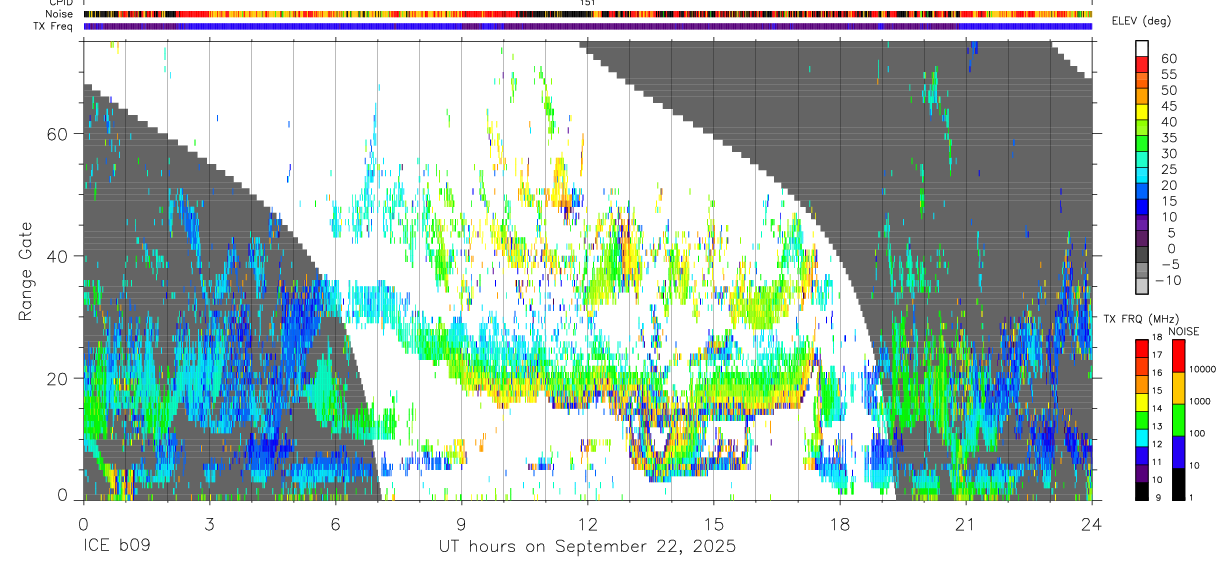Click the '24' tick on the UT hours axis
The height and width of the screenshot is (567, 1228).
pos(1092,524)
